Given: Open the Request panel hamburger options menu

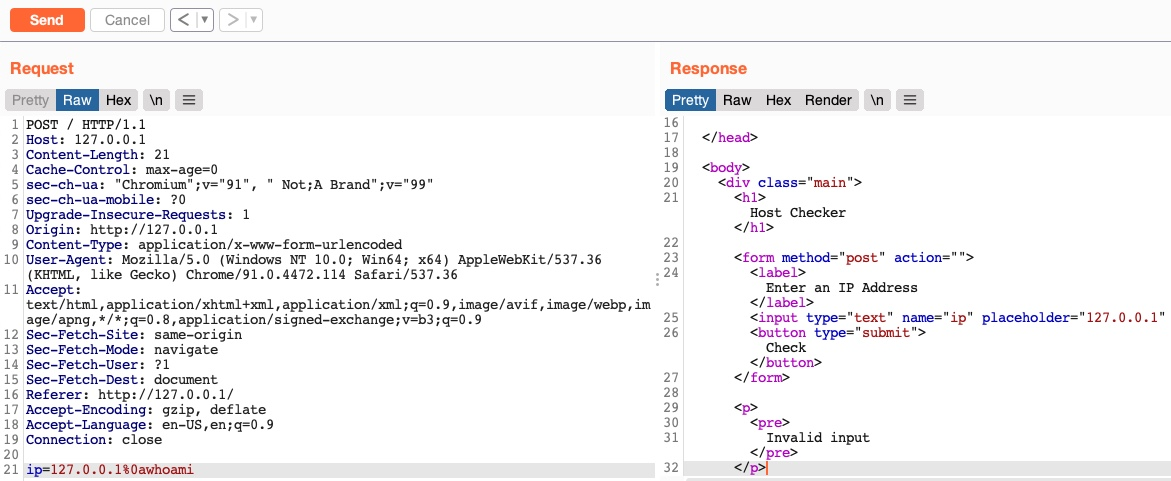Looking at the screenshot, I should [189, 100].
